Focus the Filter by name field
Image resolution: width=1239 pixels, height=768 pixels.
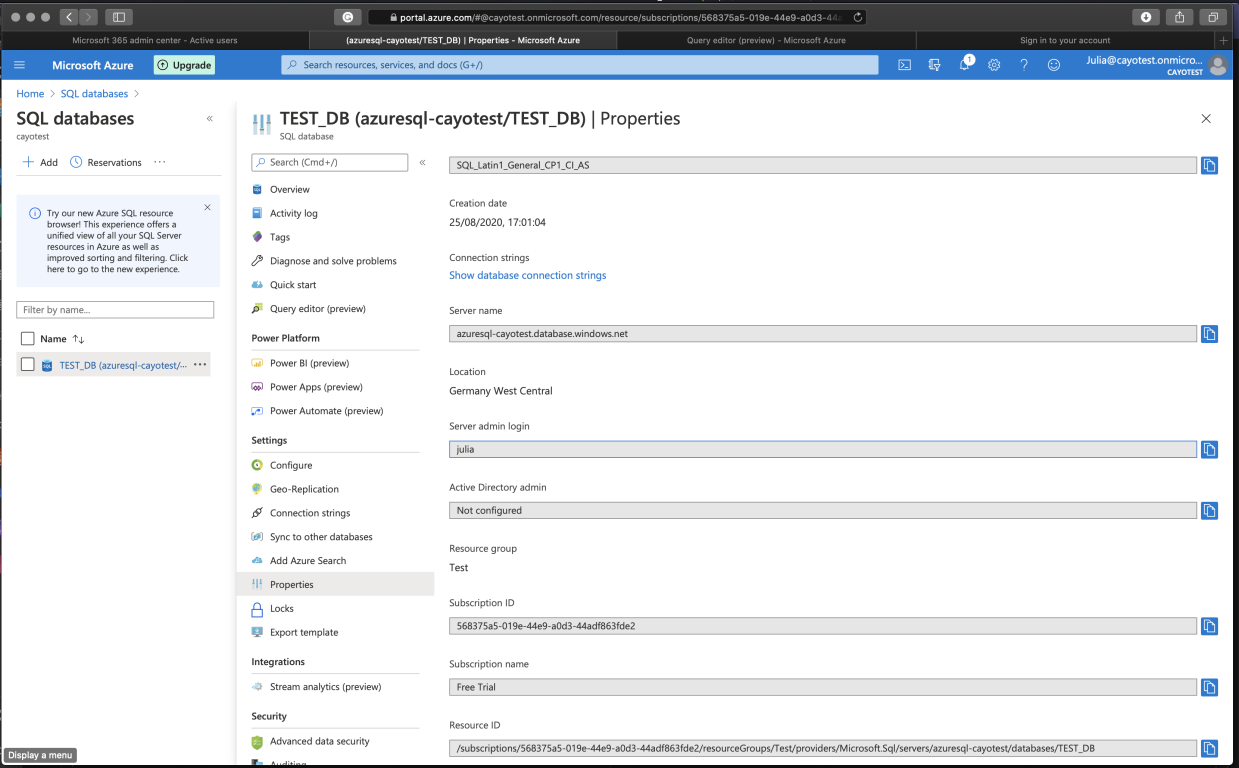[116, 310]
